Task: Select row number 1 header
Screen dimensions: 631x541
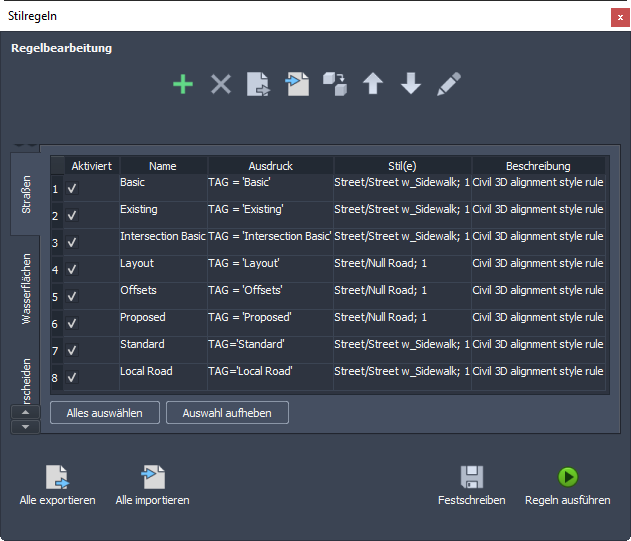Action: (57, 188)
